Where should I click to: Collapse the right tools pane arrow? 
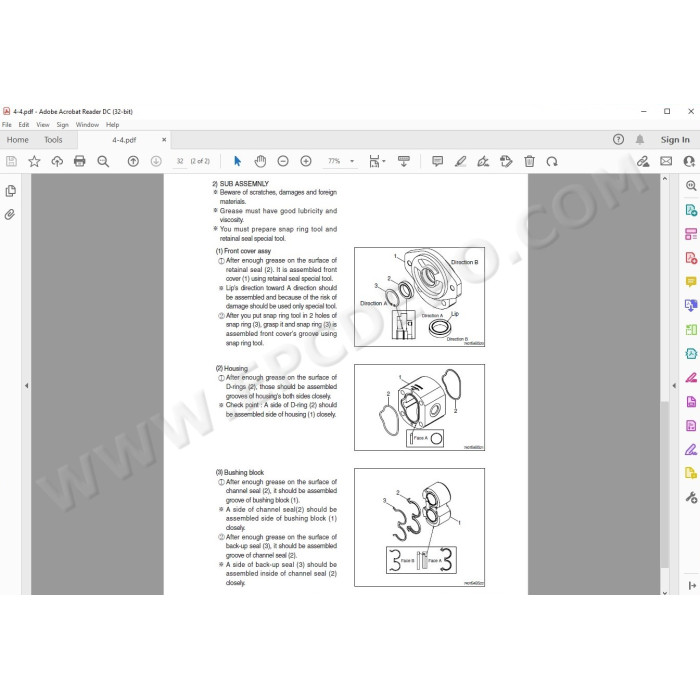[674, 385]
